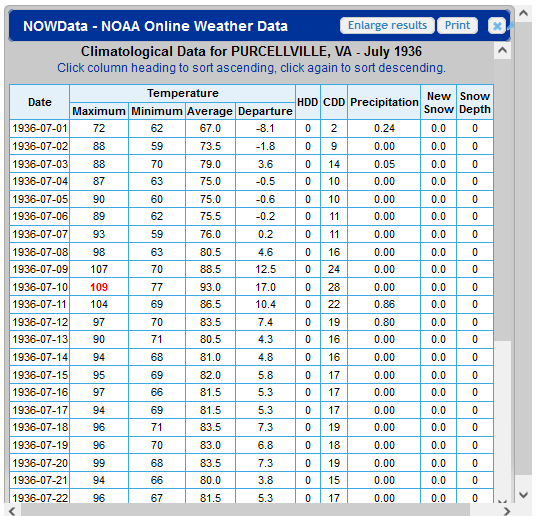Click maximum value 107 on July 9
The width and height of the screenshot is (538, 516).
(x=99, y=269)
